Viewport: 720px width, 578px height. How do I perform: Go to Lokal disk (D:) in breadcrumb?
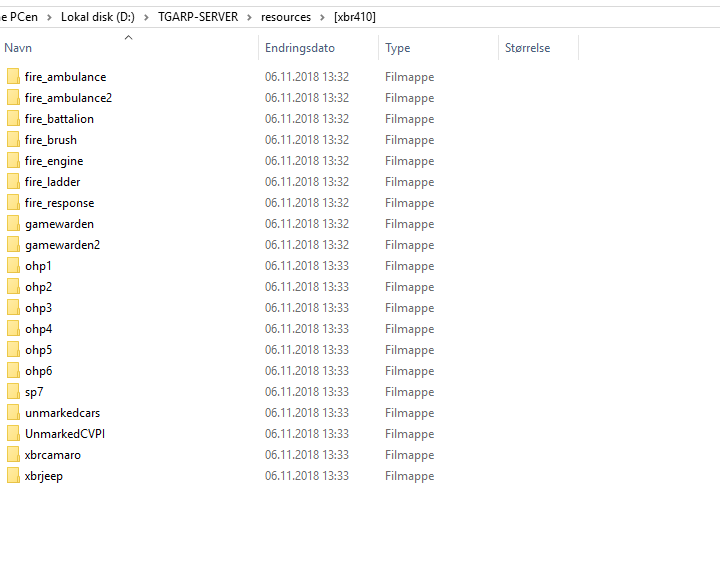point(98,17)
